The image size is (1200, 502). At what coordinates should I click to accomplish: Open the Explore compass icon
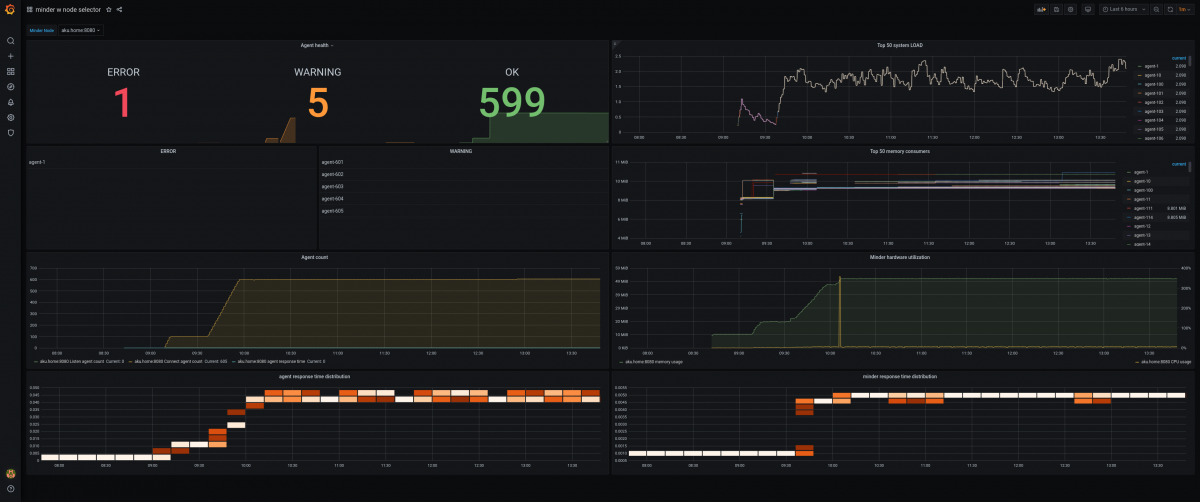point(10,86)
